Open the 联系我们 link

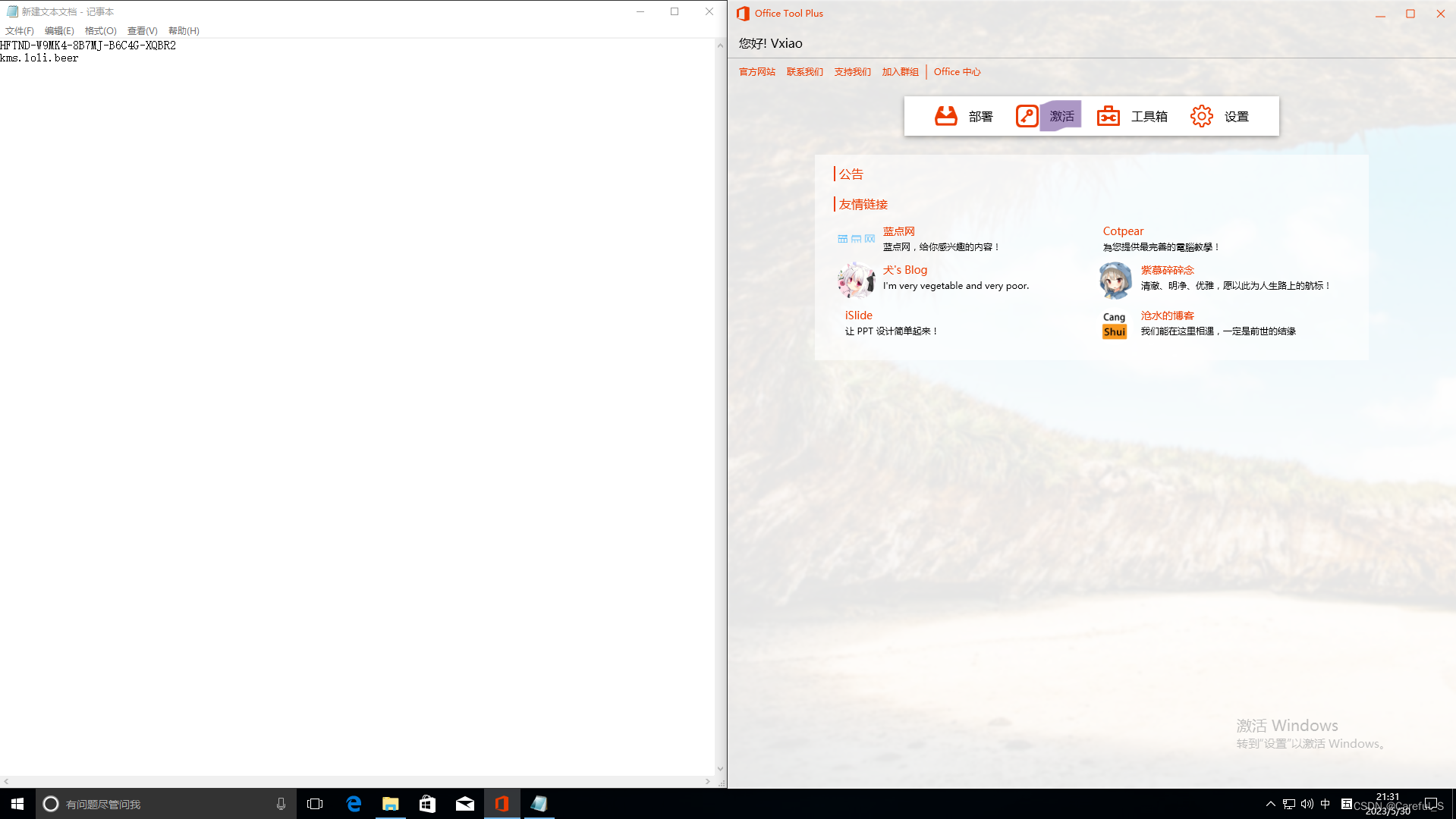pos(805,72)
